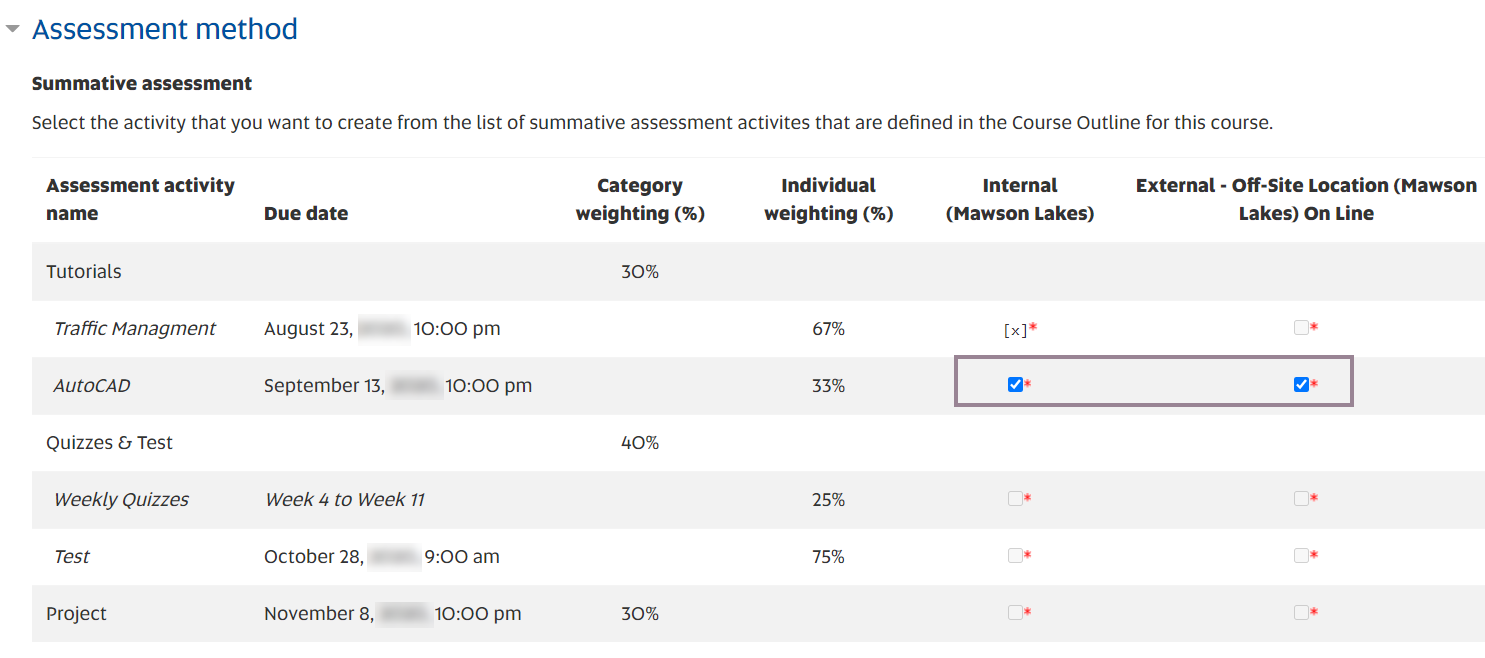Collapse the Assessment method section
Viewport: 1485px width, 658px height.
pos(14,28)
